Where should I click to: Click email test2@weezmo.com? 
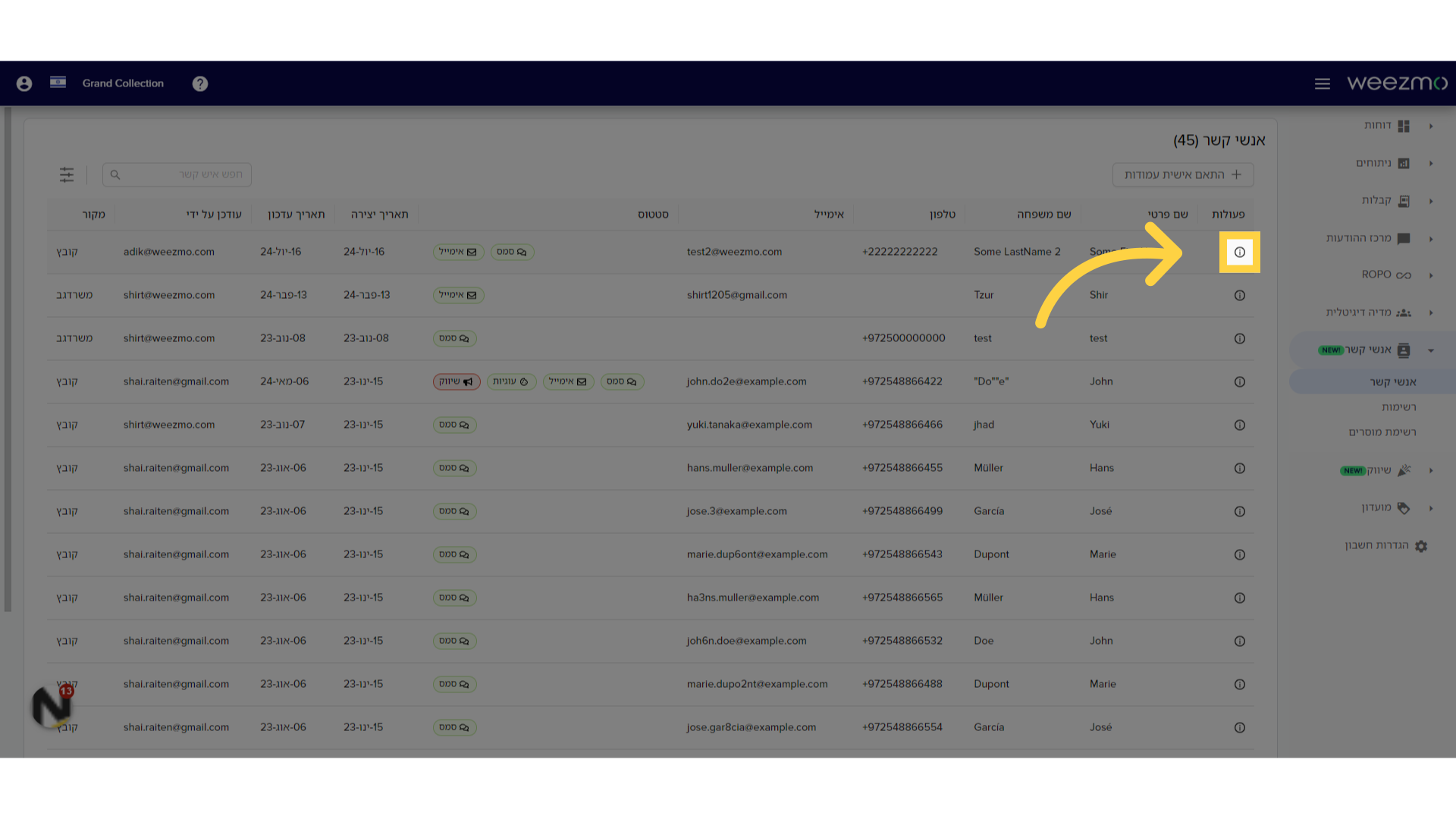(734, 252)
